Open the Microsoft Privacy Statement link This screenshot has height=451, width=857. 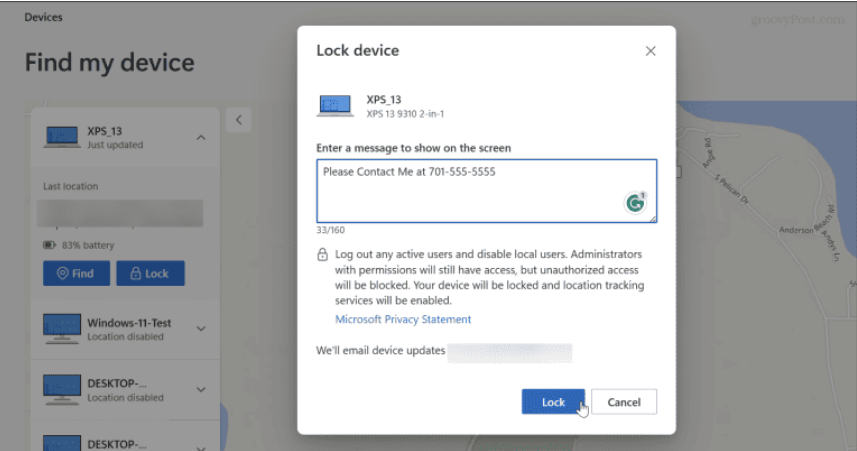pos(403,319)
